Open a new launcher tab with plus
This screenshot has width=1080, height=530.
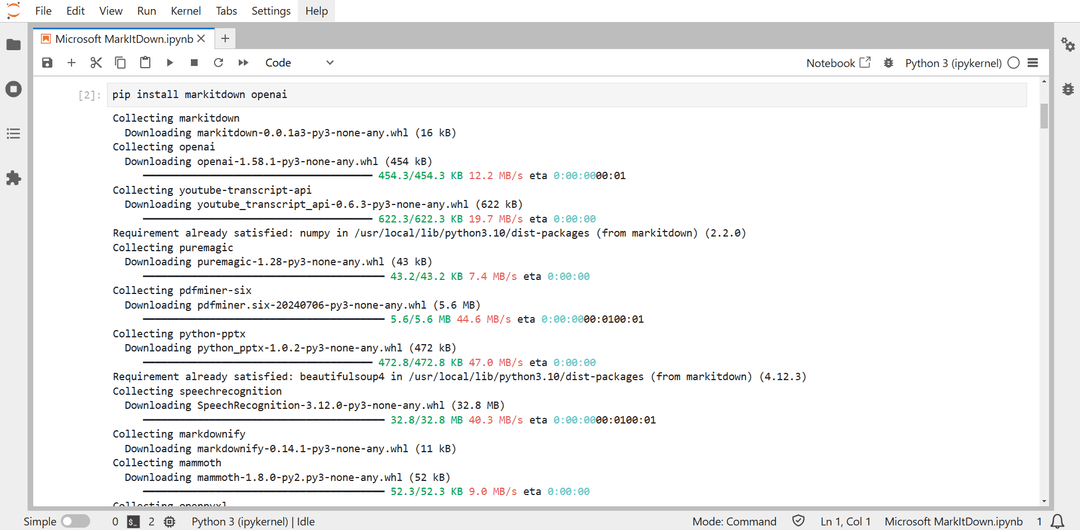pyautogui.click(x=225, y=39)
